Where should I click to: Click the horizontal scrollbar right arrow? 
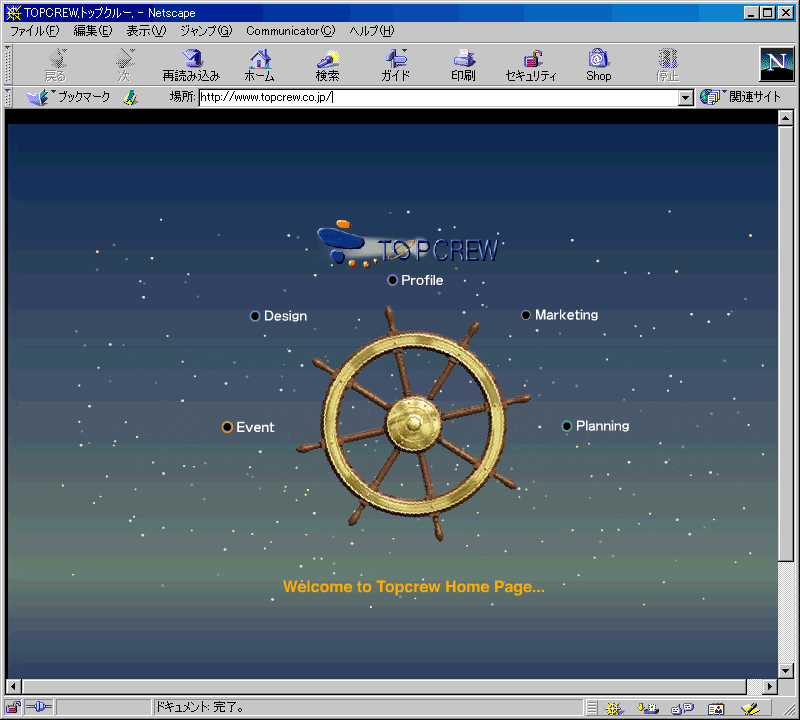[770, 686]
